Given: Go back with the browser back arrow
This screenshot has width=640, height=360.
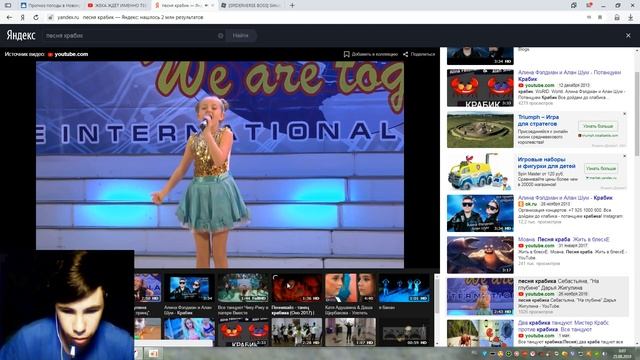Looking at the screenshot, I should click(x=9, y=18).
